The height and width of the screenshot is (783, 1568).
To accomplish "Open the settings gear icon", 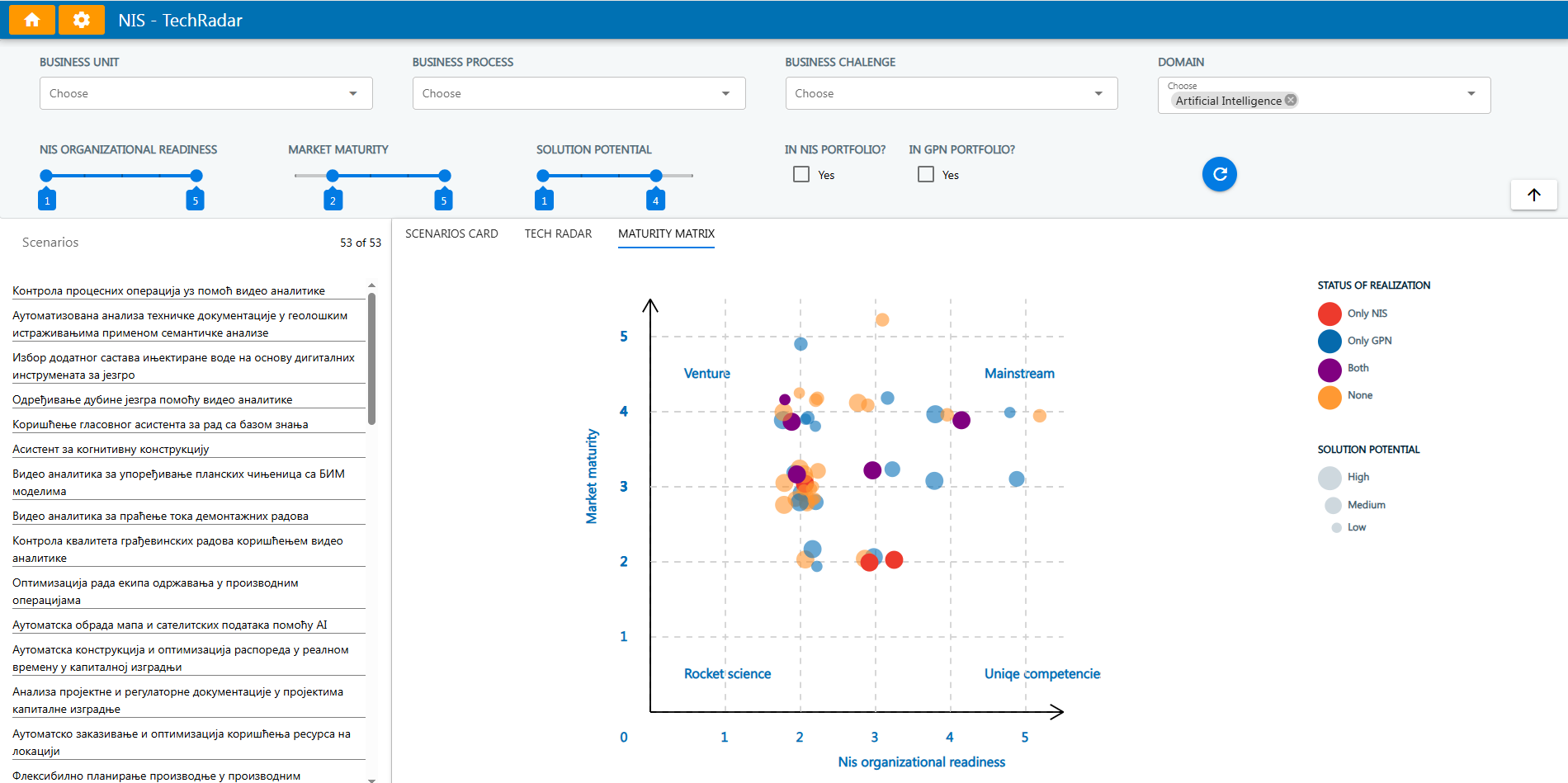I will coord(82,20).
